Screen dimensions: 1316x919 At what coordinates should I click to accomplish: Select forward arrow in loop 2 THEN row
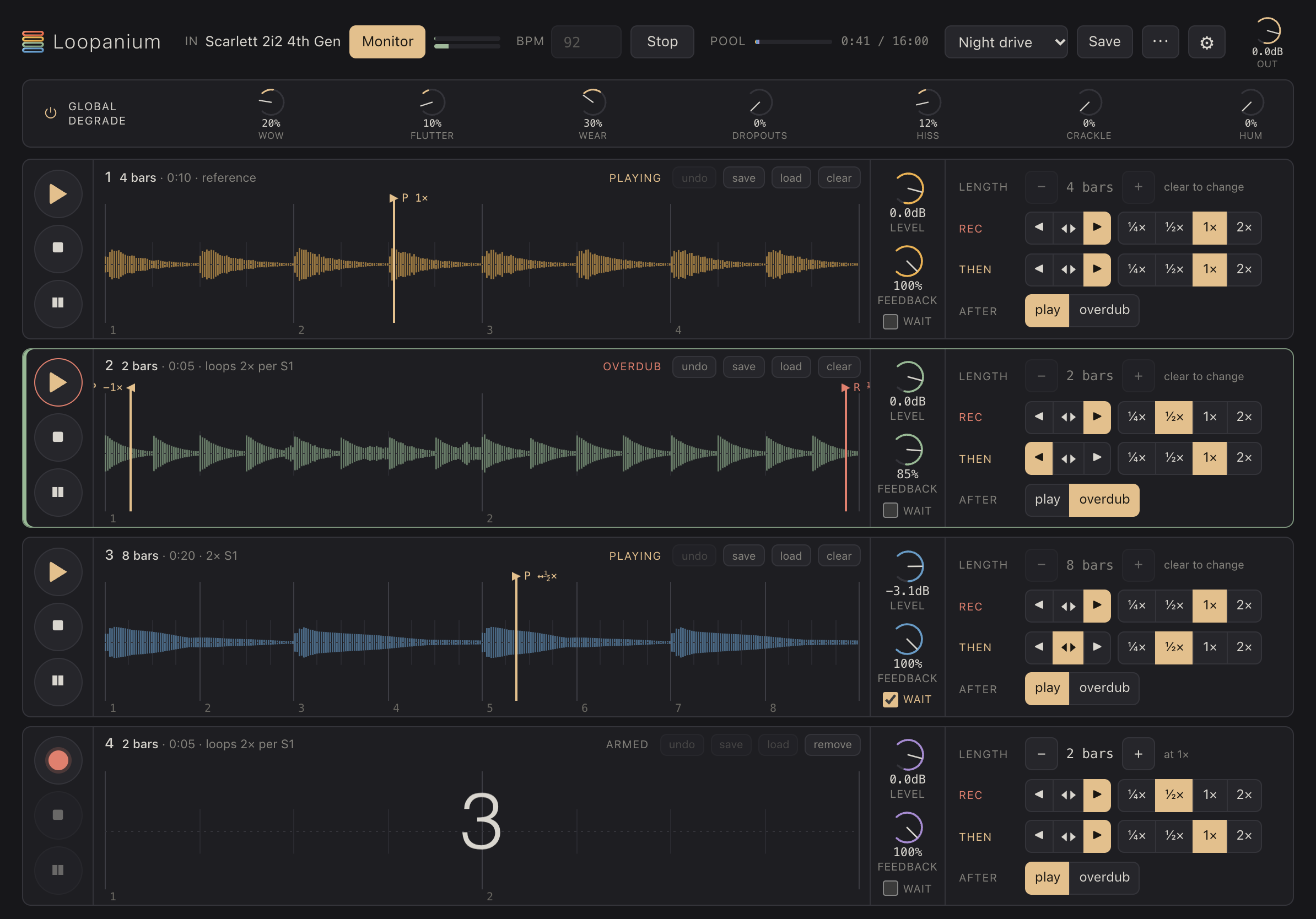click(x=1097, y=458)
